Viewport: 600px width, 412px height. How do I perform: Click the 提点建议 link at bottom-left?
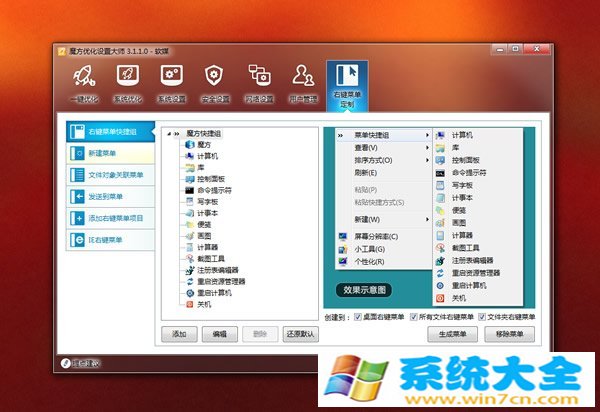click(x=81, y=363)
